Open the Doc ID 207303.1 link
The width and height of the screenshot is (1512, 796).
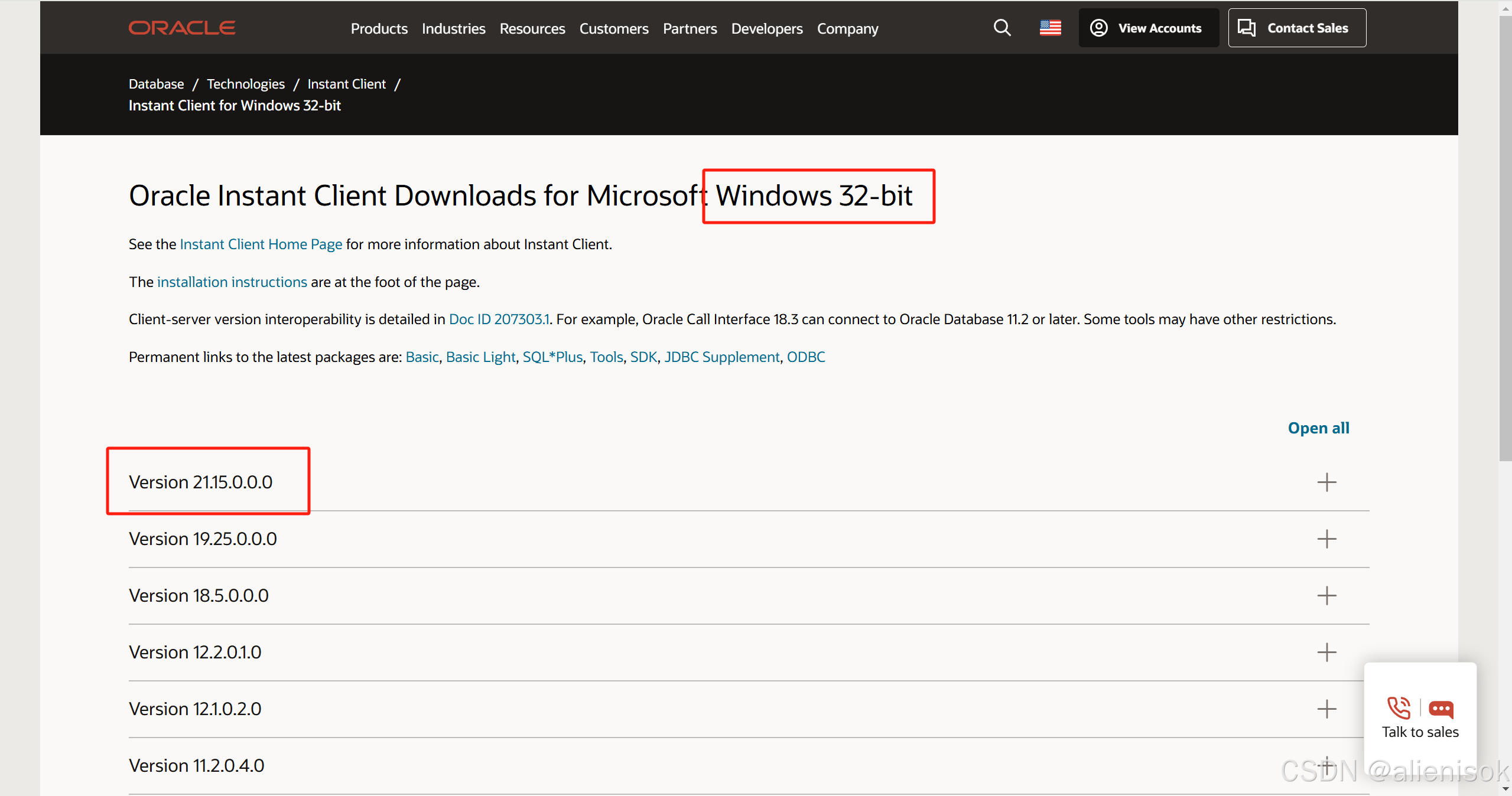[499, 319]
